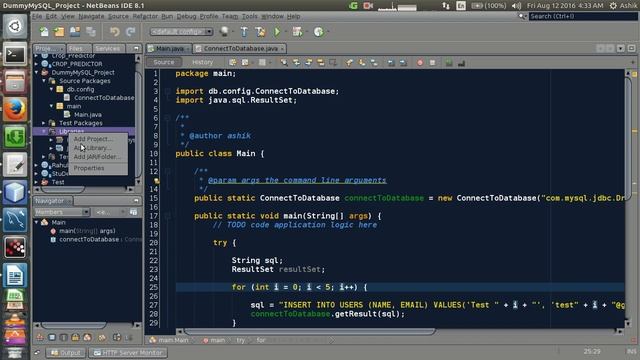Click the Shift Line Right editor icon
The height and width of the screenshot is (360, 640).
pos(403,62)
